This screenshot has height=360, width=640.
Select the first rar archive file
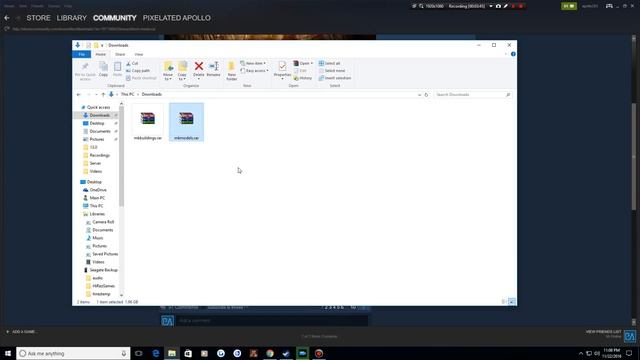[148, 122]
